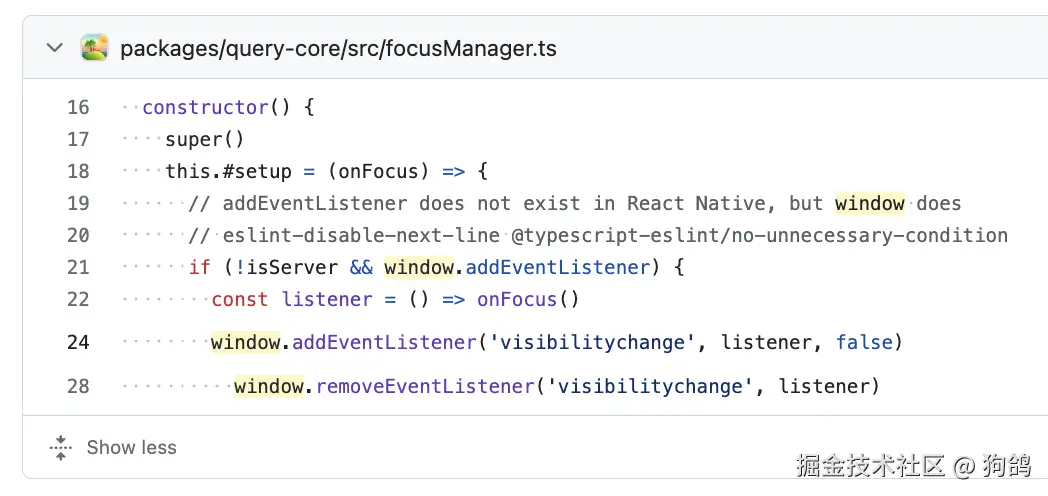This screenshot has height=496, width=1048.
Task: Click line number 28
Action: [78, 386]
